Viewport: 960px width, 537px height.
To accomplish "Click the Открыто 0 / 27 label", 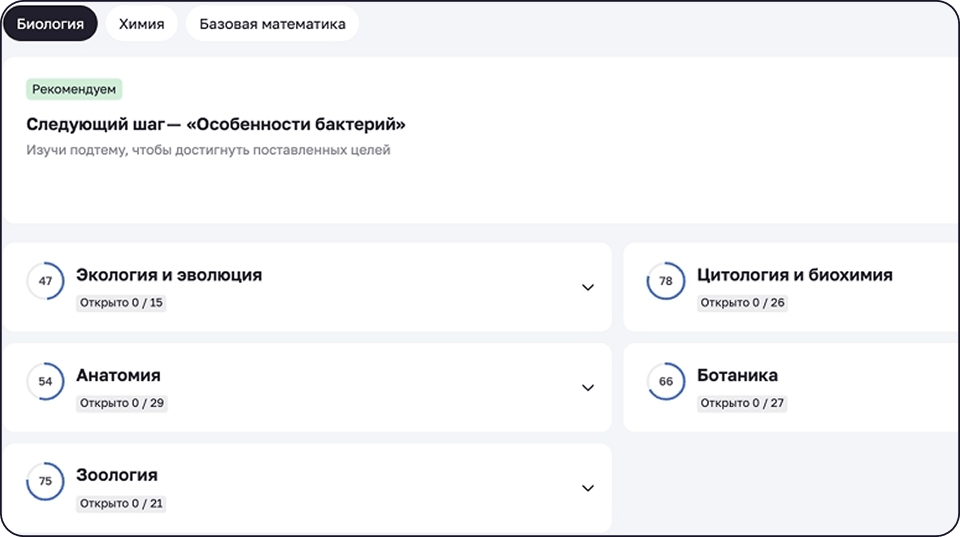I will pos(742,403).
